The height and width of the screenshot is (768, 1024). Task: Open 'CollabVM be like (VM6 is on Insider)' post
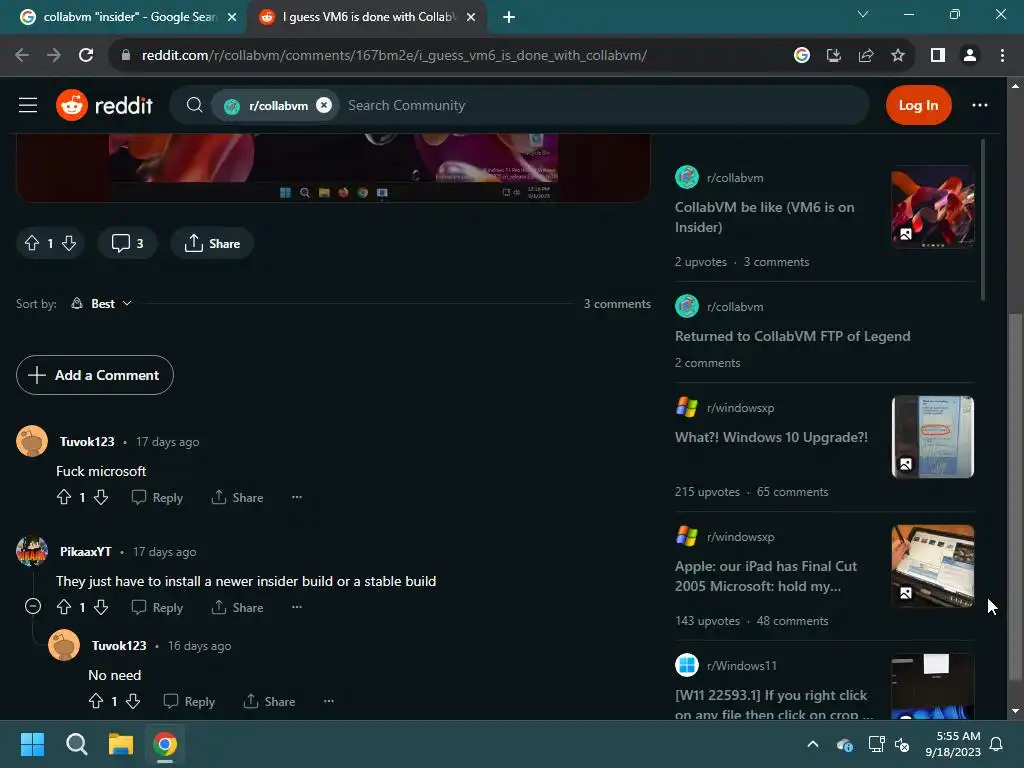click(x=764, y=217)
